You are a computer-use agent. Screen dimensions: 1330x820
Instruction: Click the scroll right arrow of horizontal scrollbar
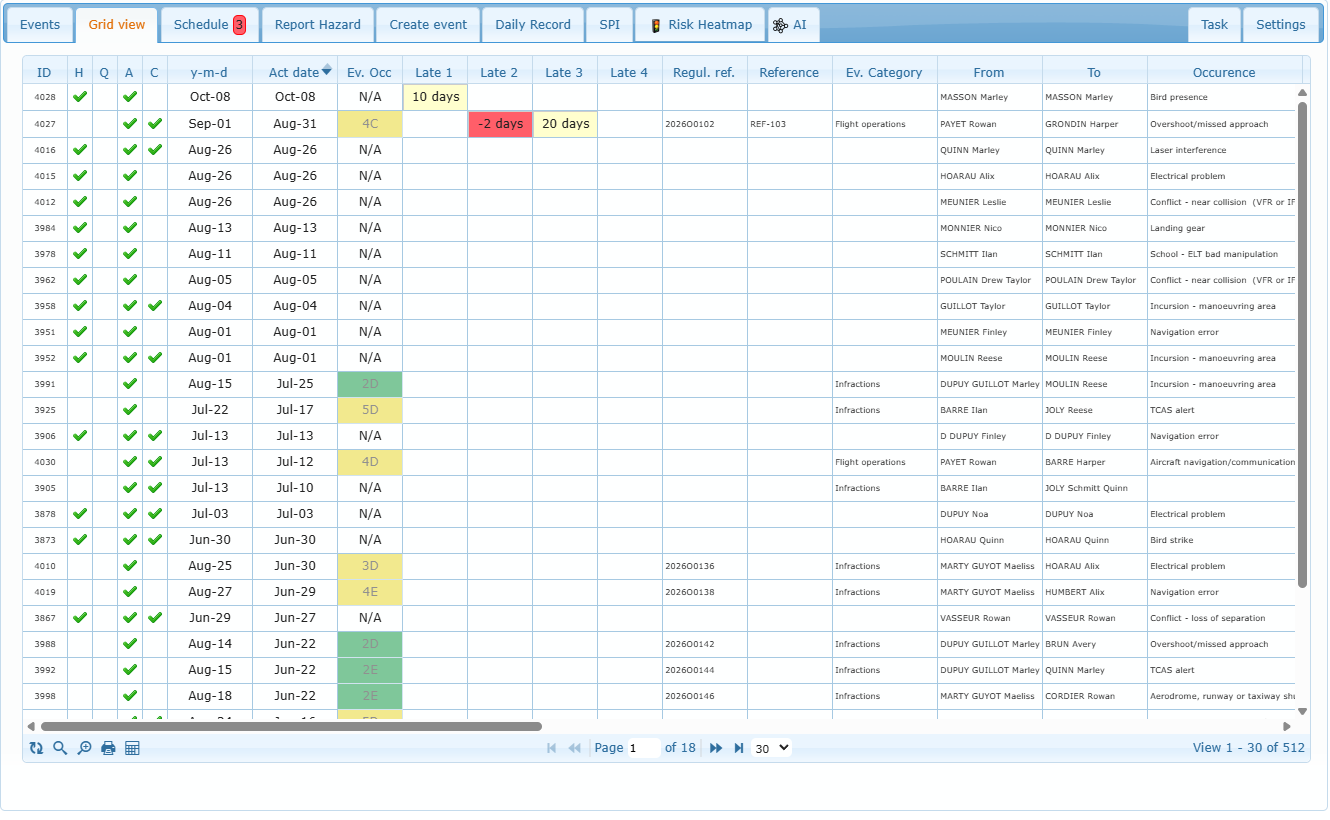click(x=1287, y=727)
